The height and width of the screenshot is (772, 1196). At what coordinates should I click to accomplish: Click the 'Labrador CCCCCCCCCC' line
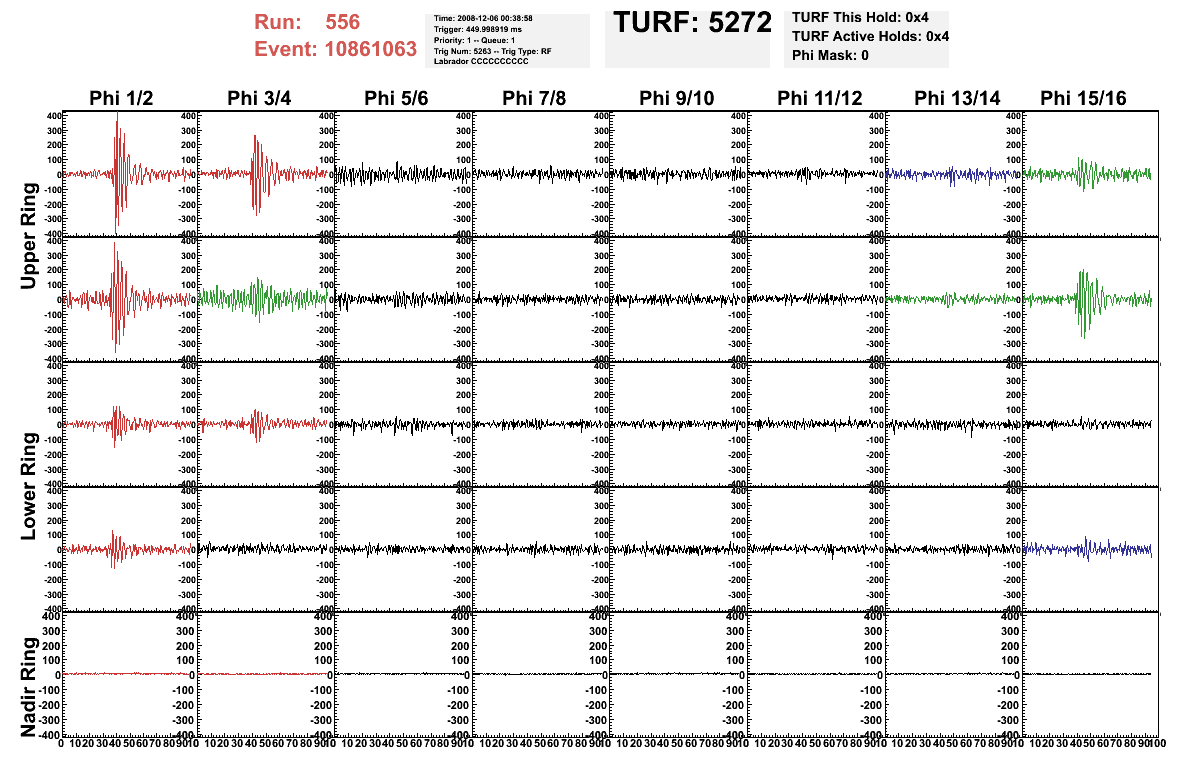(481, 61)
